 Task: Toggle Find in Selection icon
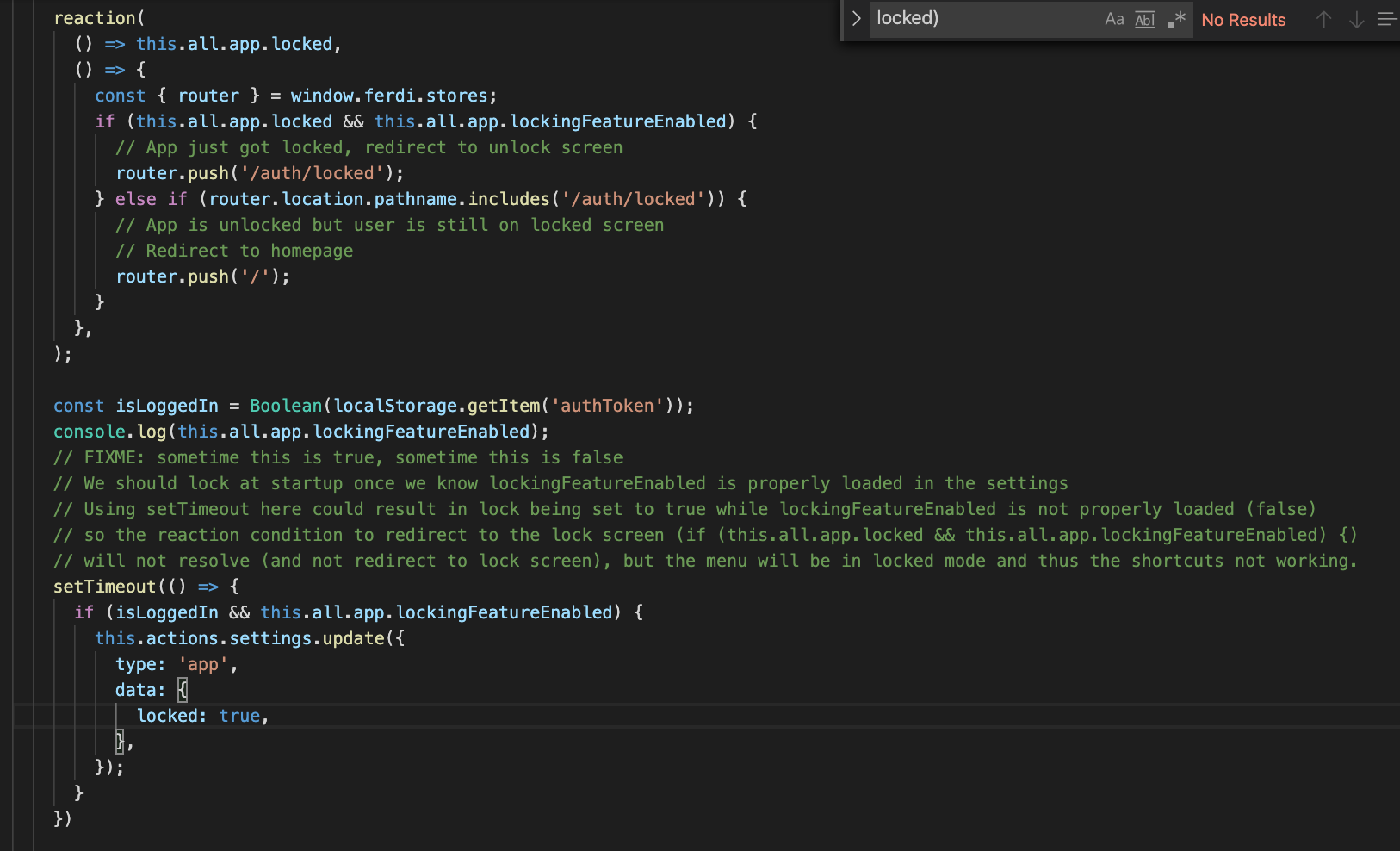(x=1386, y=19)
